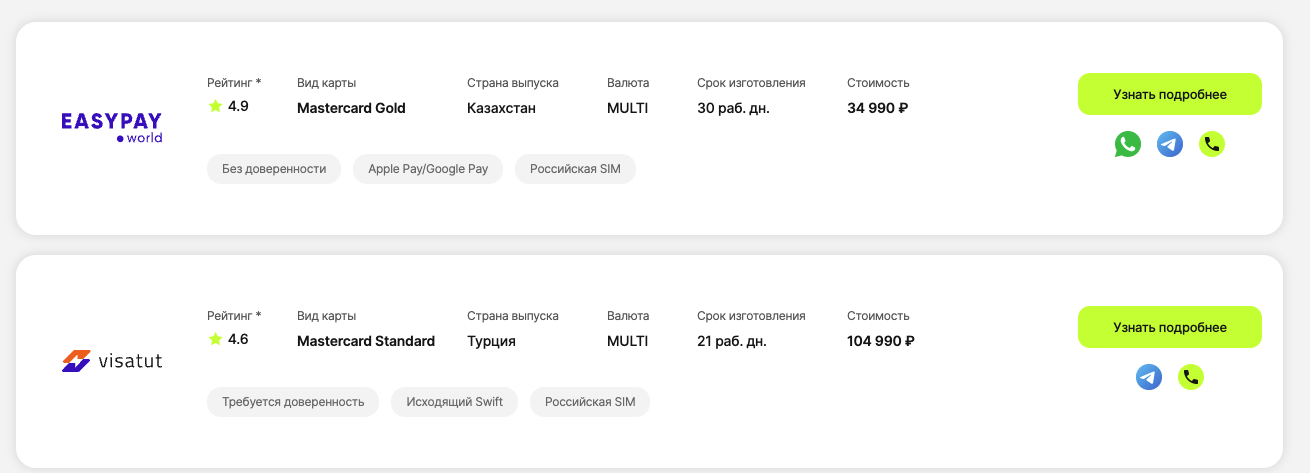This screenshot has width=1310, height=473.
Task: Click 'Российская SIM' tag in Visatut card
Action: pyautogui.click(x=590, y=402)
